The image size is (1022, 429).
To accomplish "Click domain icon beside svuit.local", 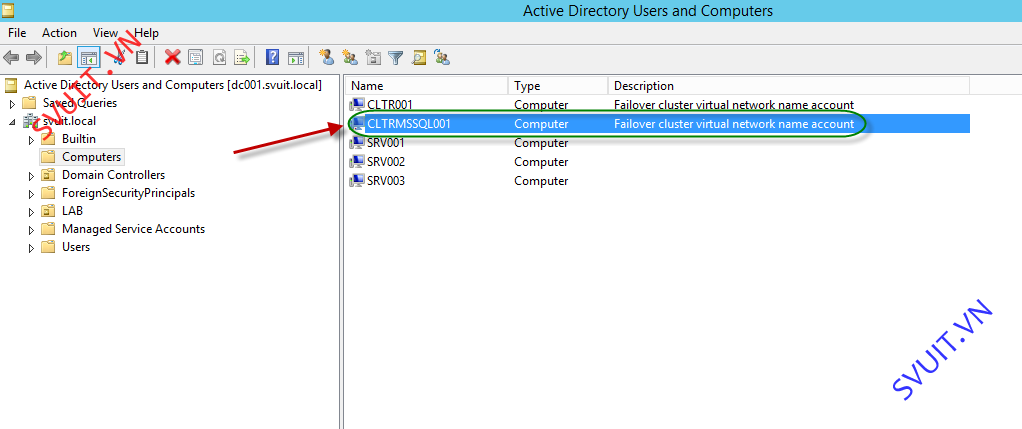I will tap(30, 121).
